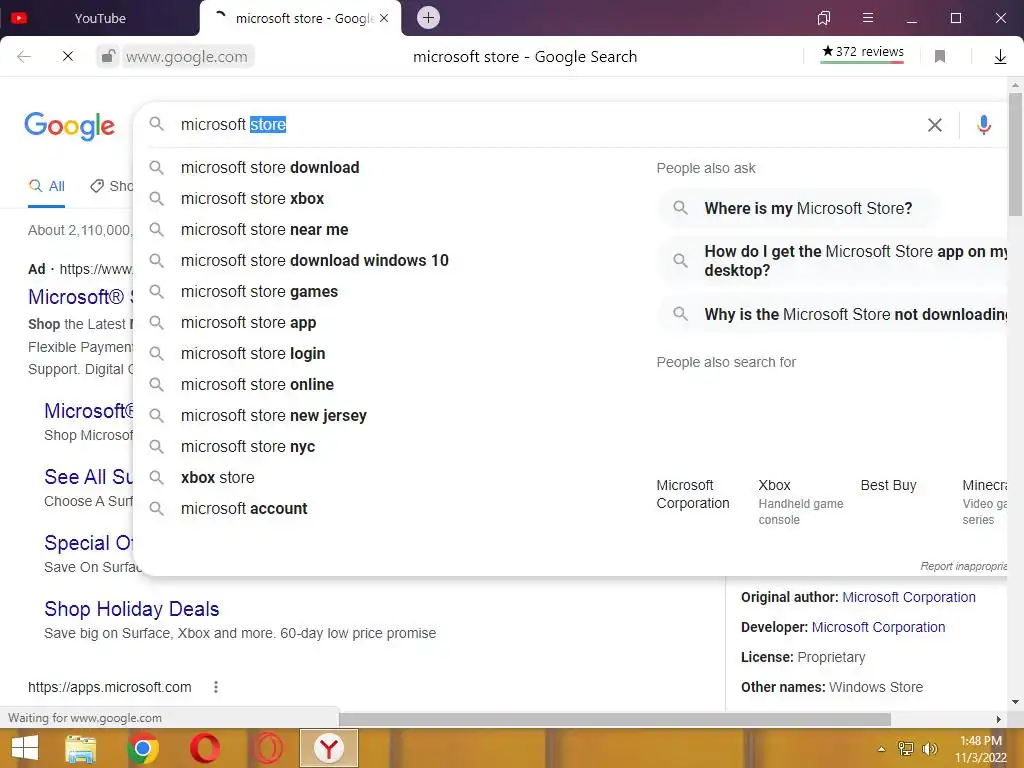Viewport: 1024px width, 768px height.
Task: Click the vertical page scrollbar
Action: point(1015,154)
